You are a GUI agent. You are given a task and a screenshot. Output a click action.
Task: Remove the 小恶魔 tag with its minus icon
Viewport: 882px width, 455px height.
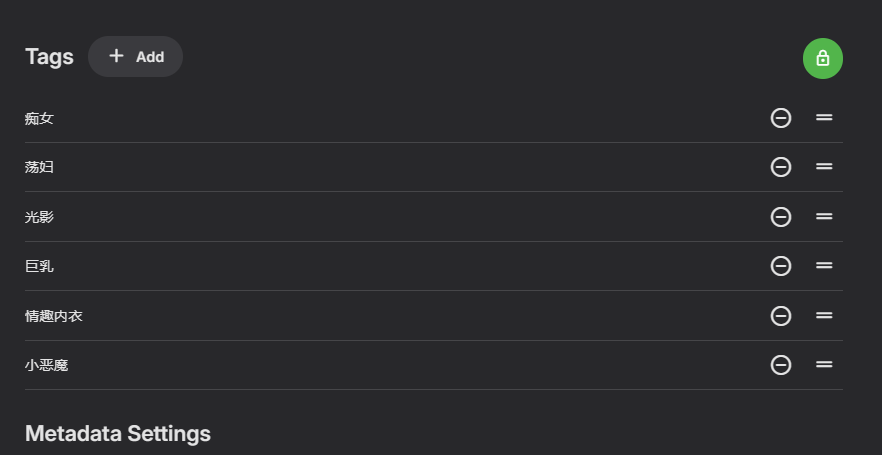tap(781, 365)
